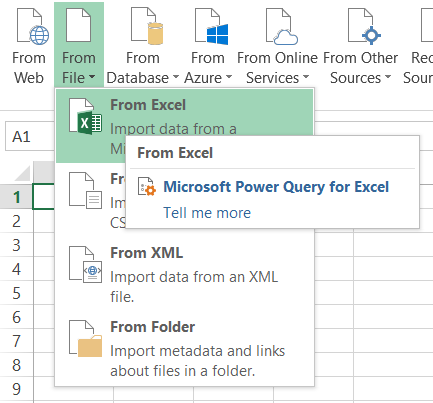
Task: Click the From File page icon
Action: tap(78, 25)
